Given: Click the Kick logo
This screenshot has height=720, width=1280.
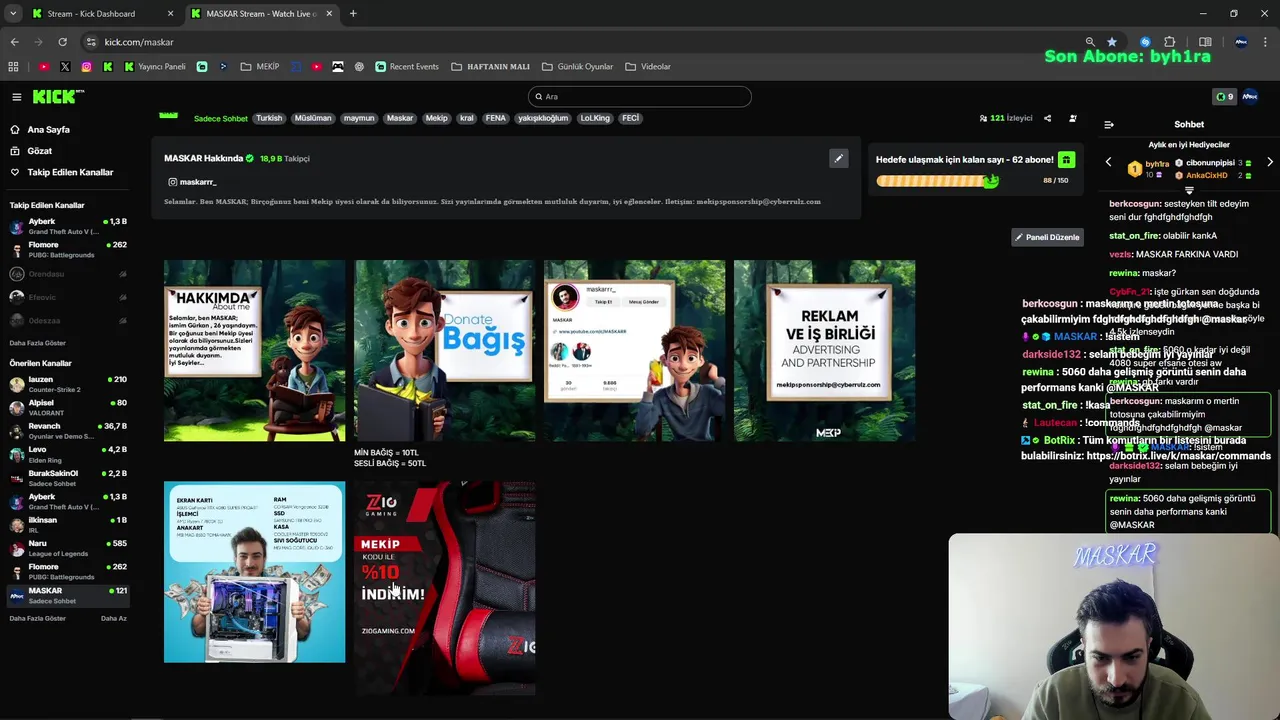Looking at the screenshot, I should (58, 97).
